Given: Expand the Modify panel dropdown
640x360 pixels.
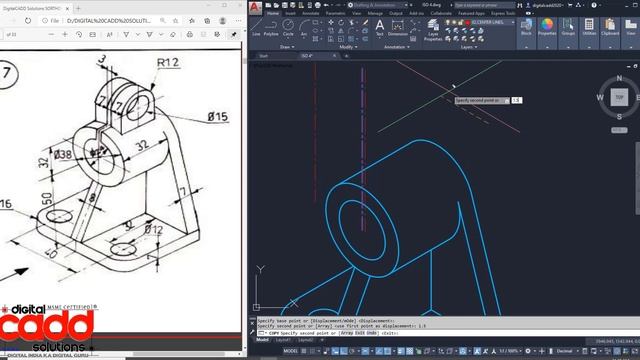Looking at the screenshot, I should click(348, 47).
